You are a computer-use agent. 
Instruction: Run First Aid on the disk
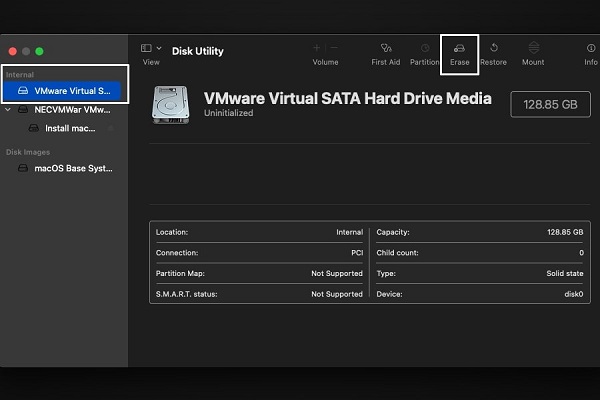(386, 54)
